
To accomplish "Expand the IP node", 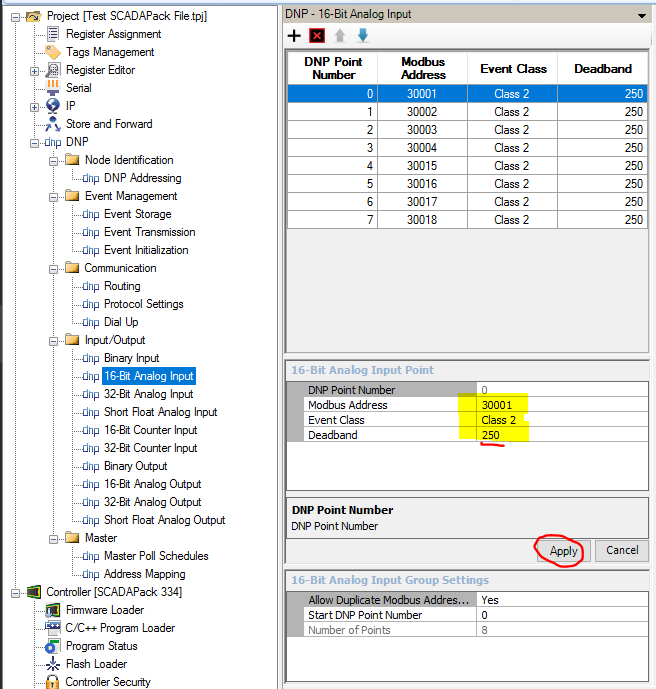I will pyautogui.click(x=34, y=107).
